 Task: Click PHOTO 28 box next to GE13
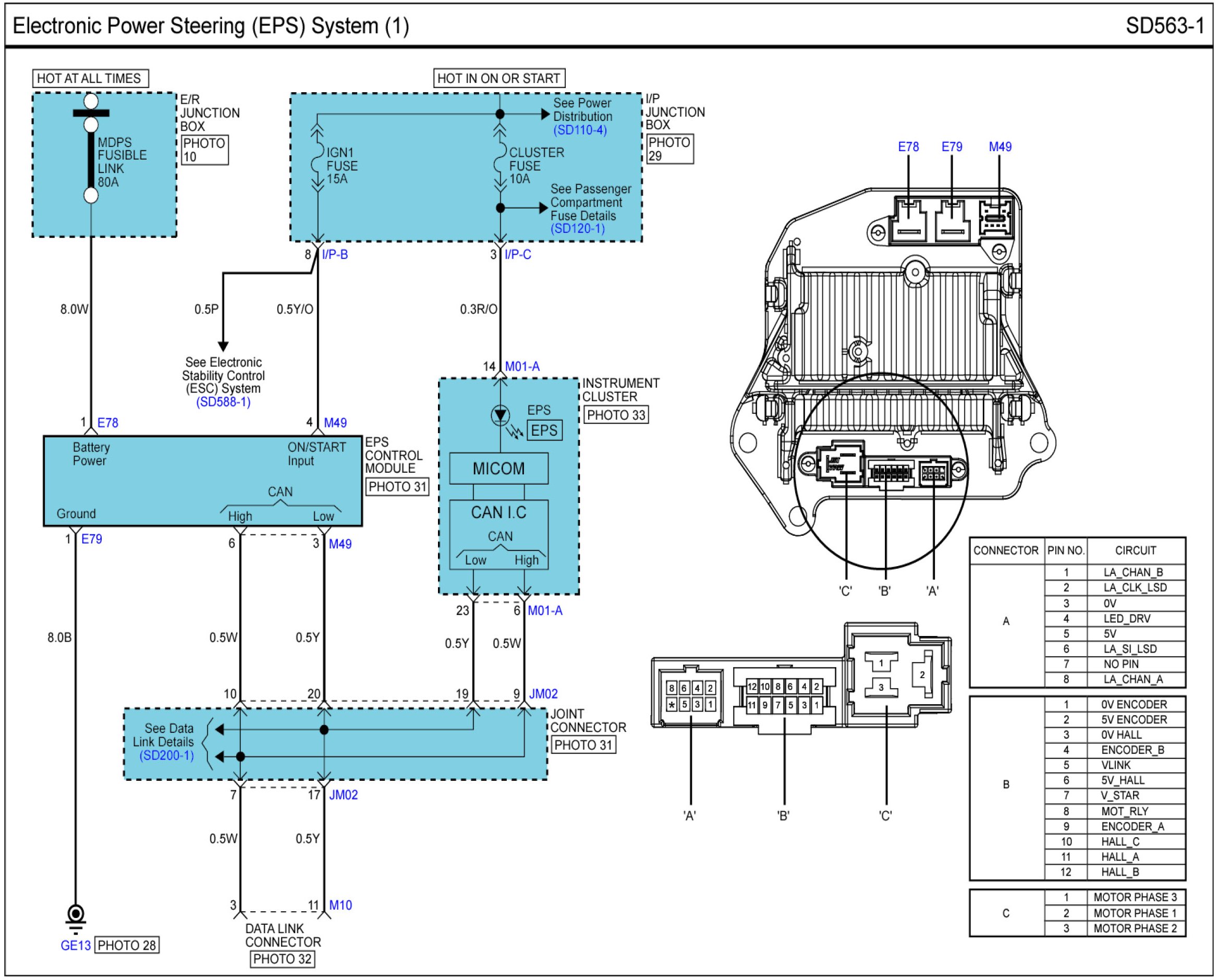point(127,945)
